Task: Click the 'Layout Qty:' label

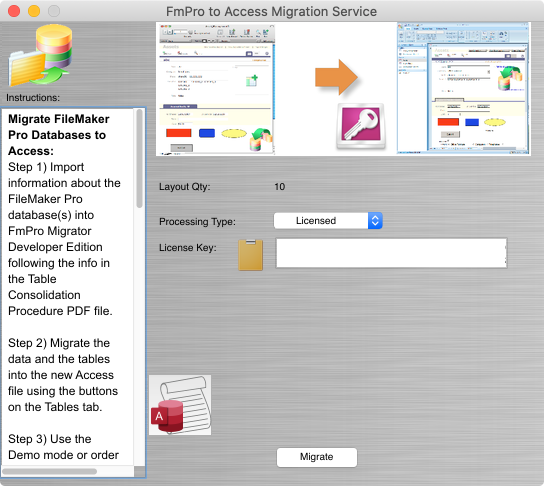Action: [x=185, y=187]
